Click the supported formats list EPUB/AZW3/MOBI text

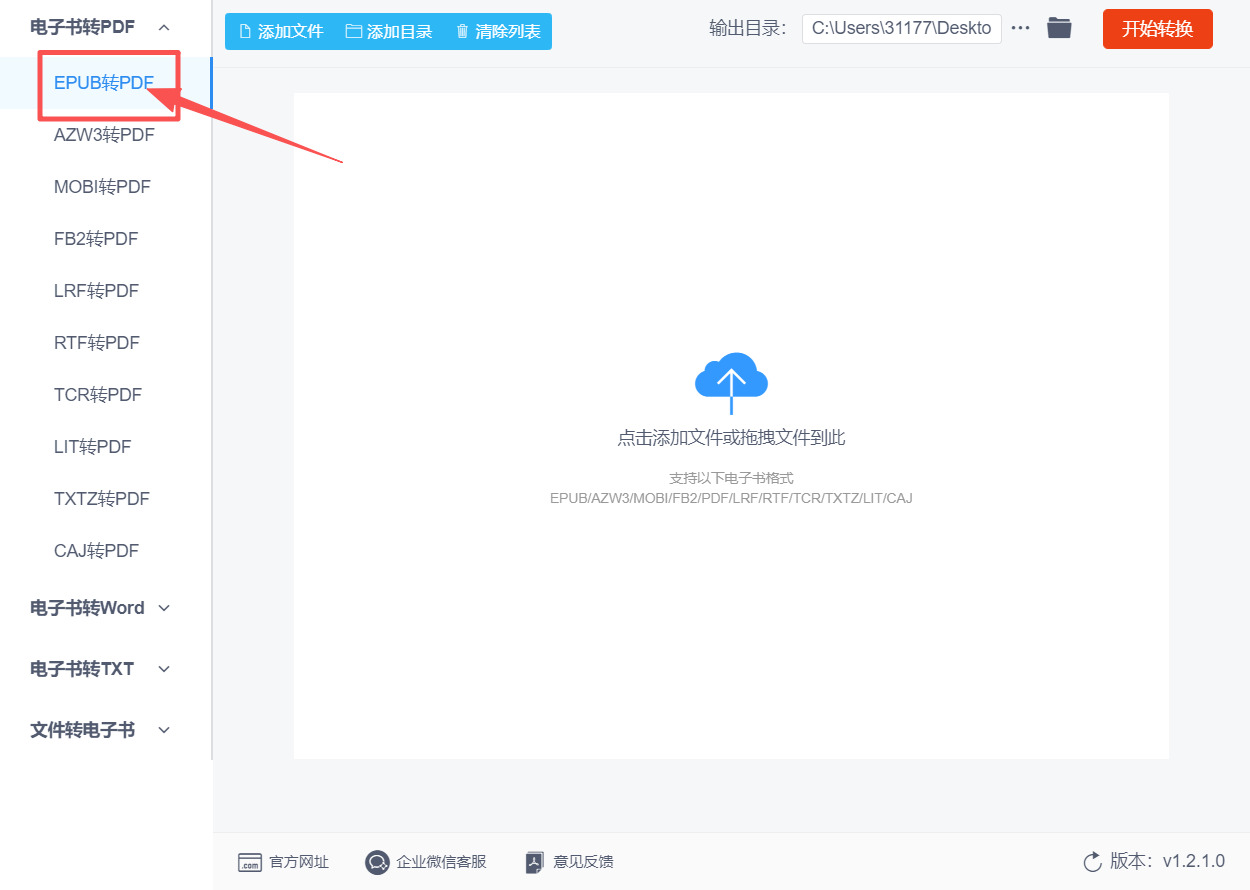731,498
